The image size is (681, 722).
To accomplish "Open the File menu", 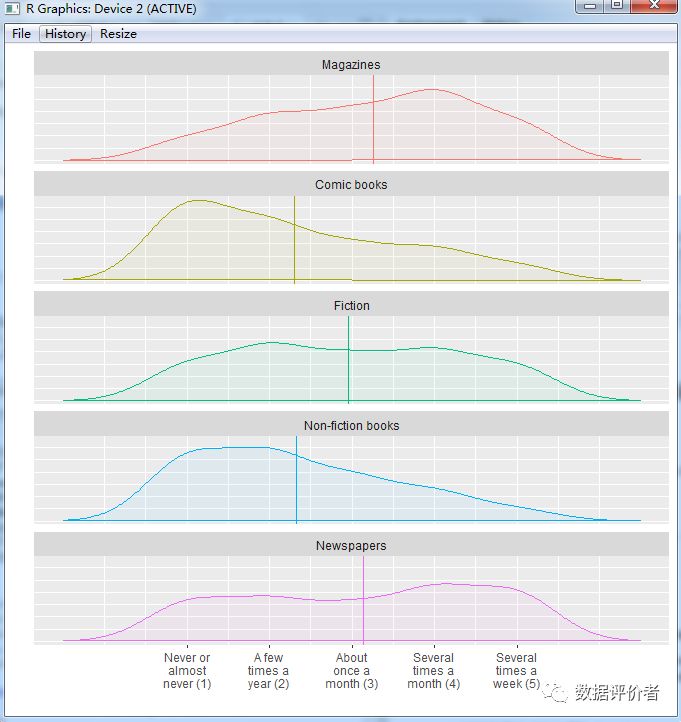I will click(21, 34).
